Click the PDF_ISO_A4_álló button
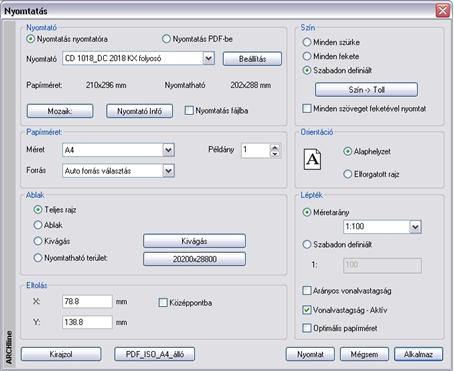Viewport: 454px width, 371px height. [154, 354]
